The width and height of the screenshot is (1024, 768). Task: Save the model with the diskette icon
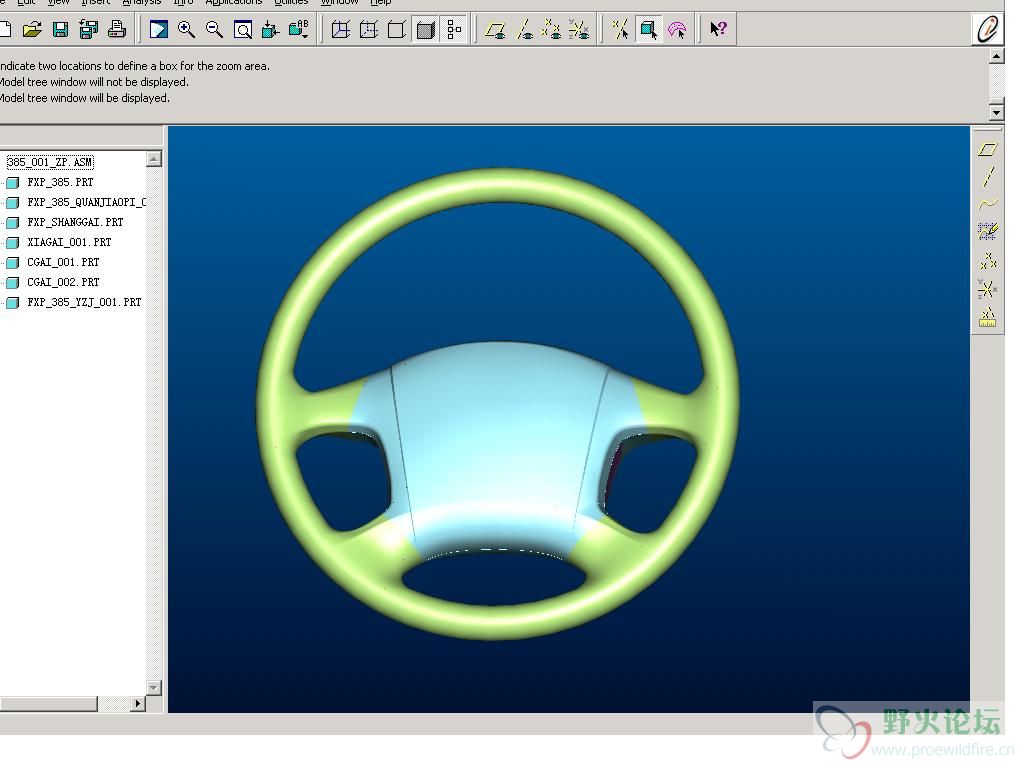tap(60, 29)
